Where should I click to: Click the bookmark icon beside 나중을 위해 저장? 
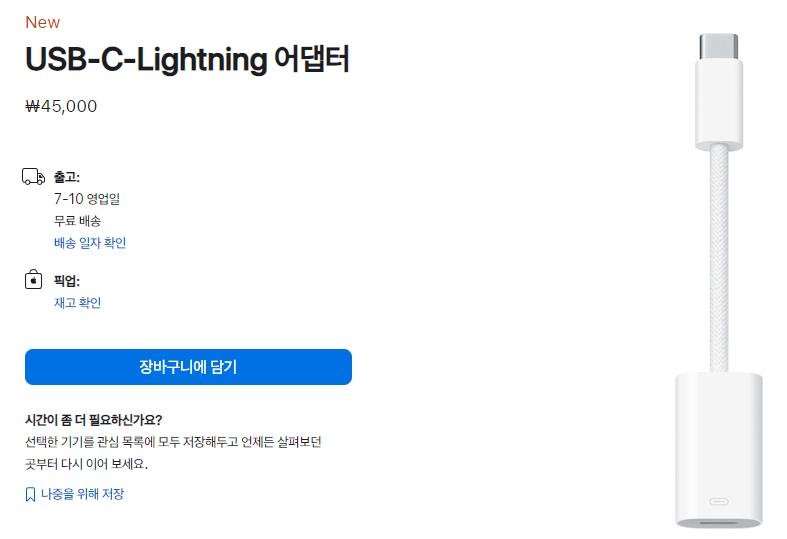click(30, 494)
